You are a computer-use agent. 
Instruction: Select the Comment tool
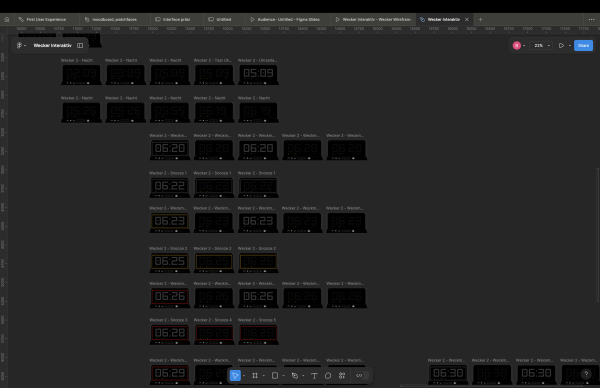point(328,376)
